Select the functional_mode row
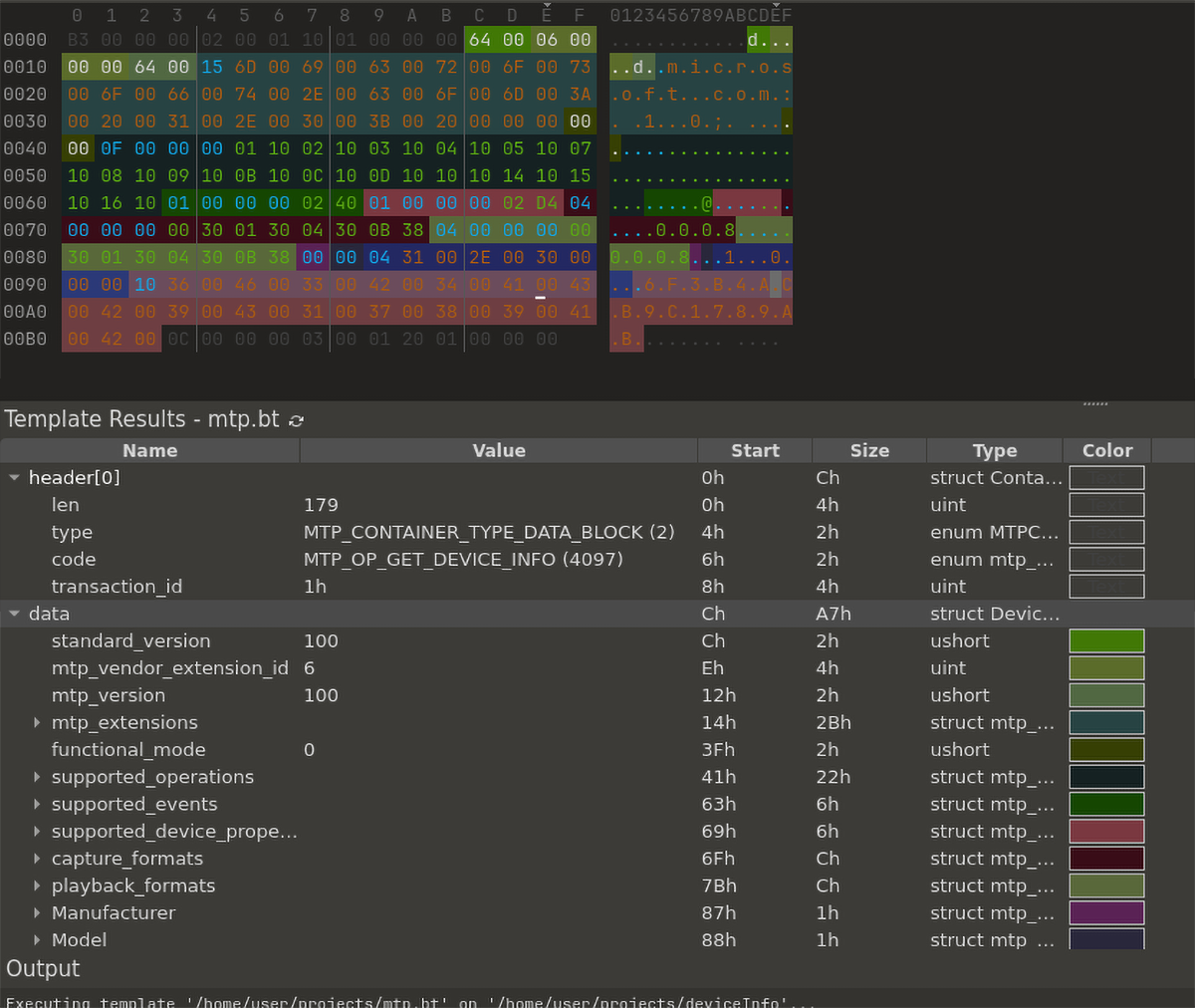 tap(597, 750)
